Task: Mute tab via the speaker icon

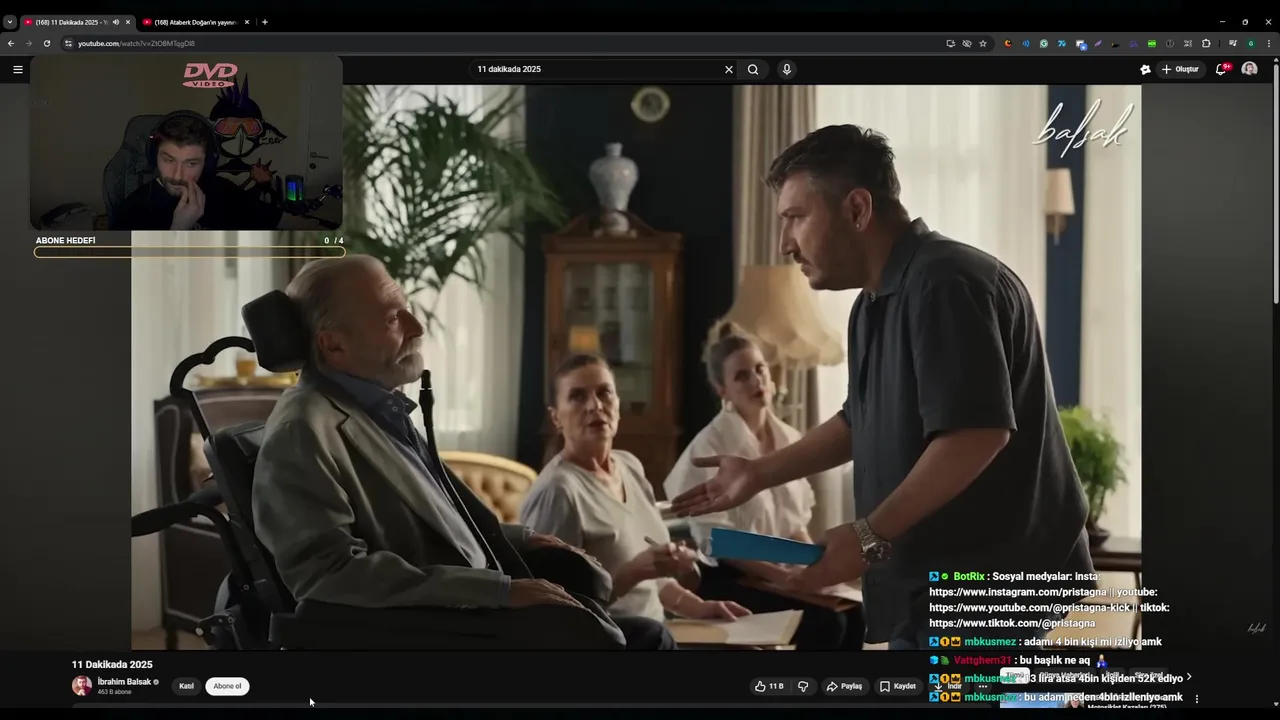Action: 116,22
